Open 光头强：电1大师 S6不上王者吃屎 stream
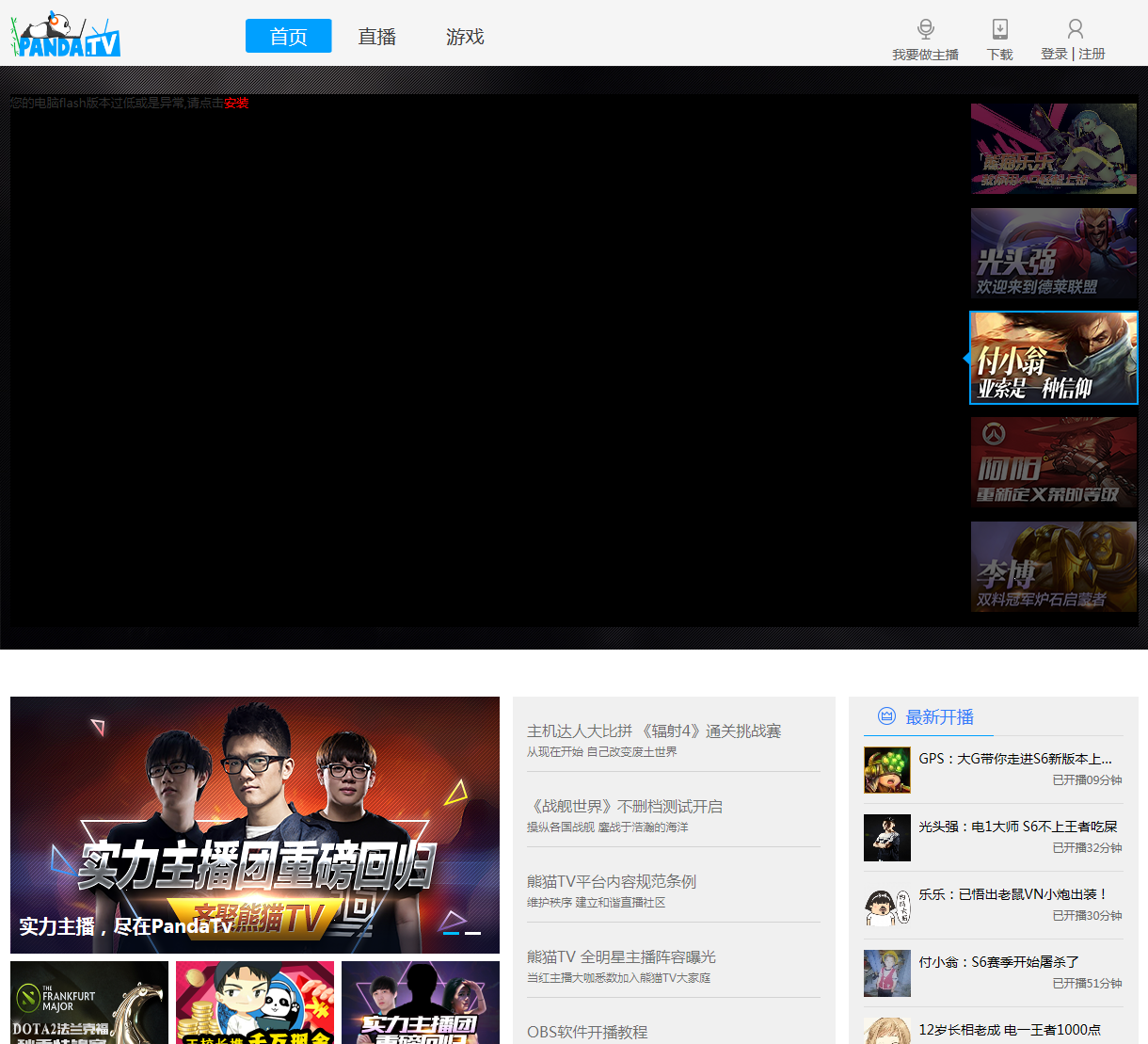 coord(1018,827)
